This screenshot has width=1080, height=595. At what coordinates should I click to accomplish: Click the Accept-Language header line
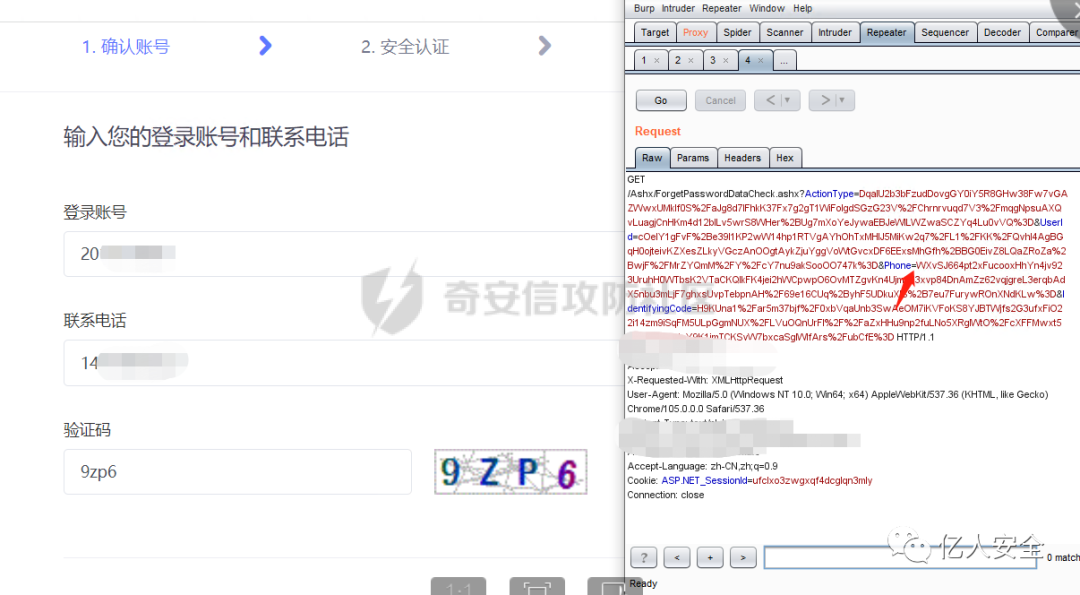click(702, 466)
